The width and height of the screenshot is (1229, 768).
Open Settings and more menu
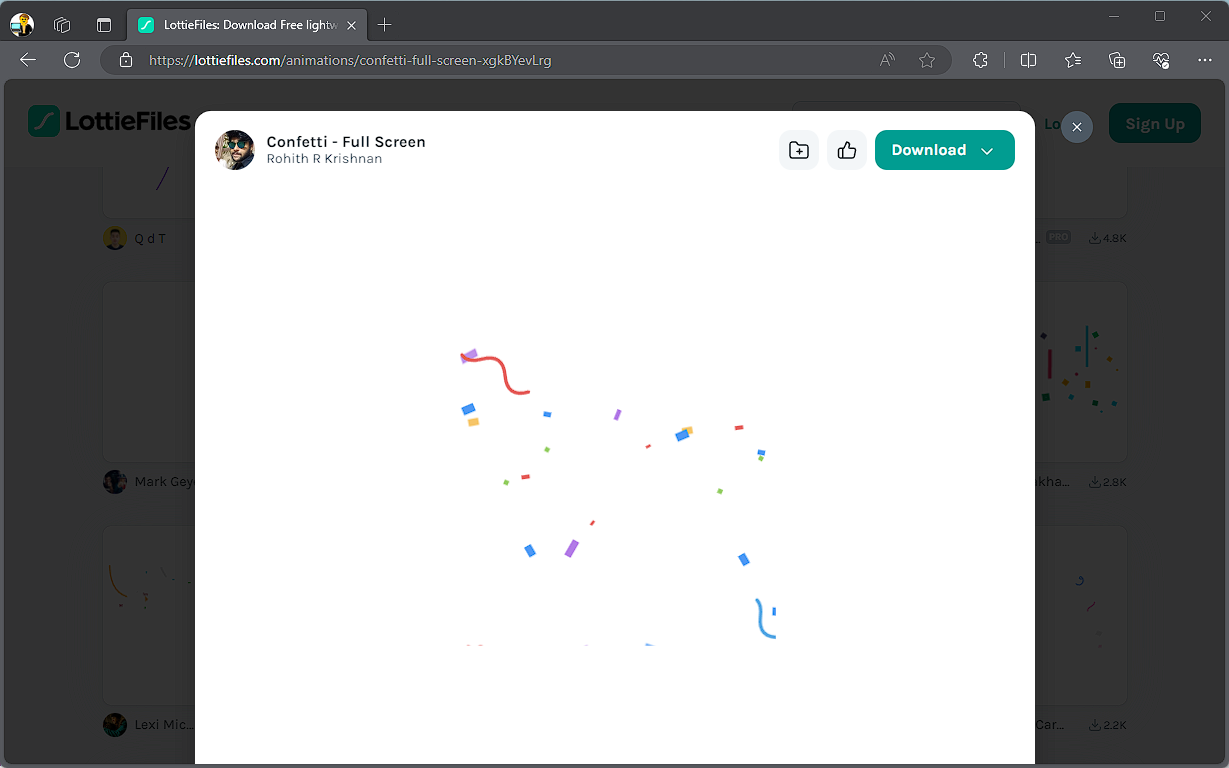(1205, 60)
